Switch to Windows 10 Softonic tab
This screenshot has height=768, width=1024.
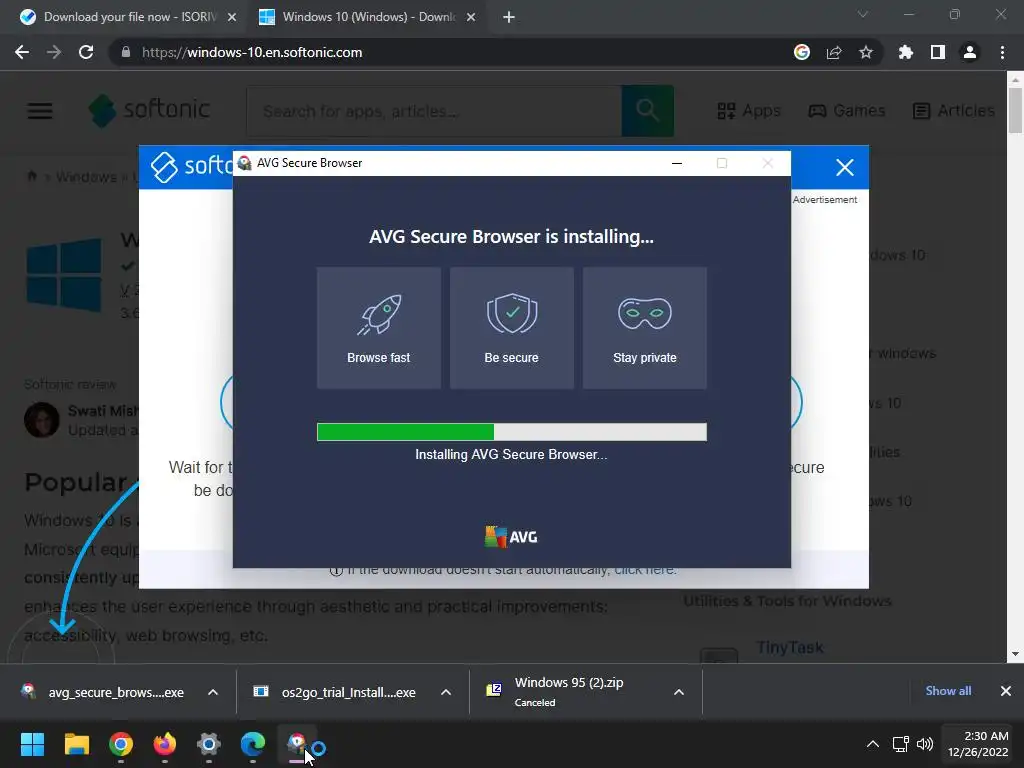[368, 17]
